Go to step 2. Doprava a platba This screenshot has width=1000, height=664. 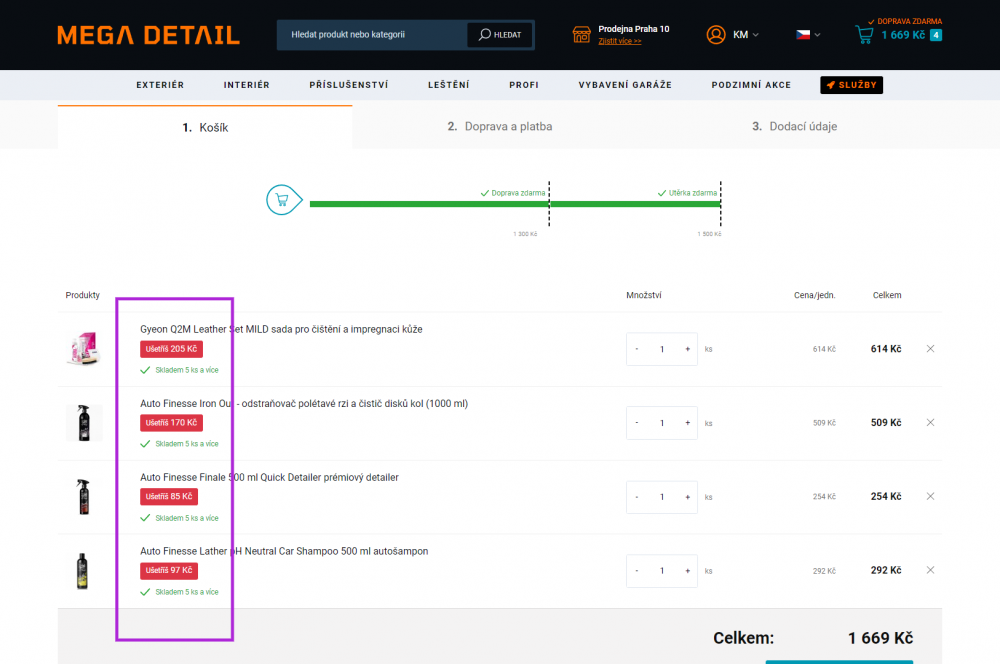499,126
